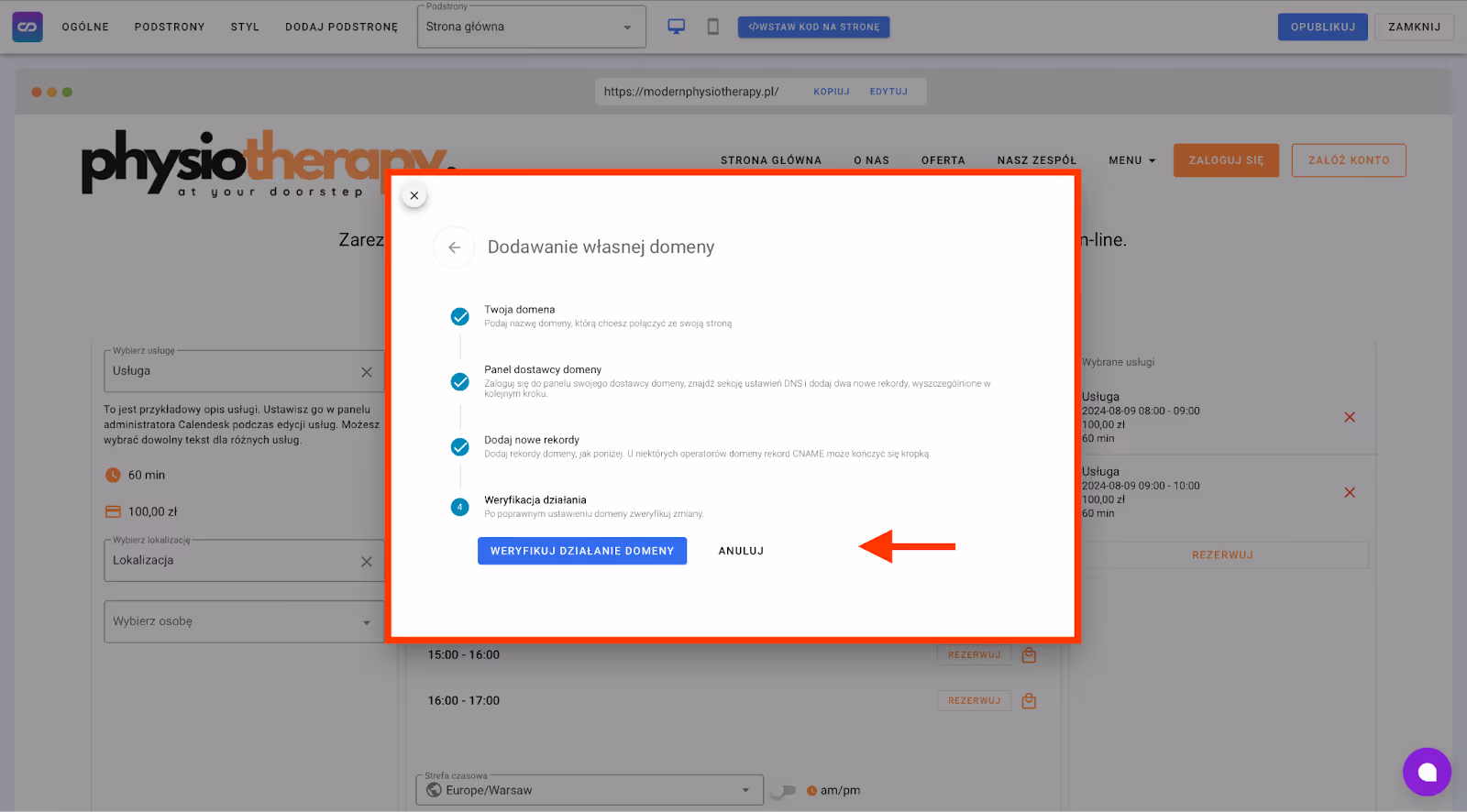Open the STYL menu
Viewport: 1467px width, 812px height.
pos(245,27)
